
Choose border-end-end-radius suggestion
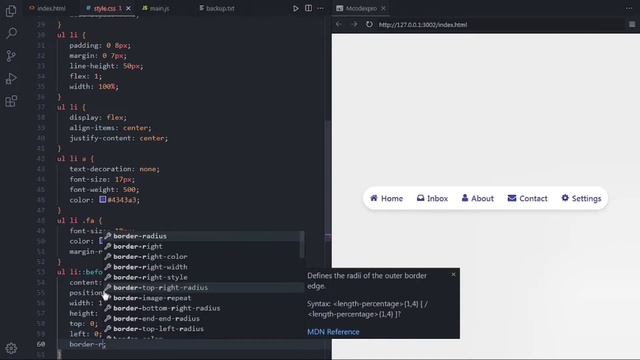pyautogui.click(x=202, y=318)
